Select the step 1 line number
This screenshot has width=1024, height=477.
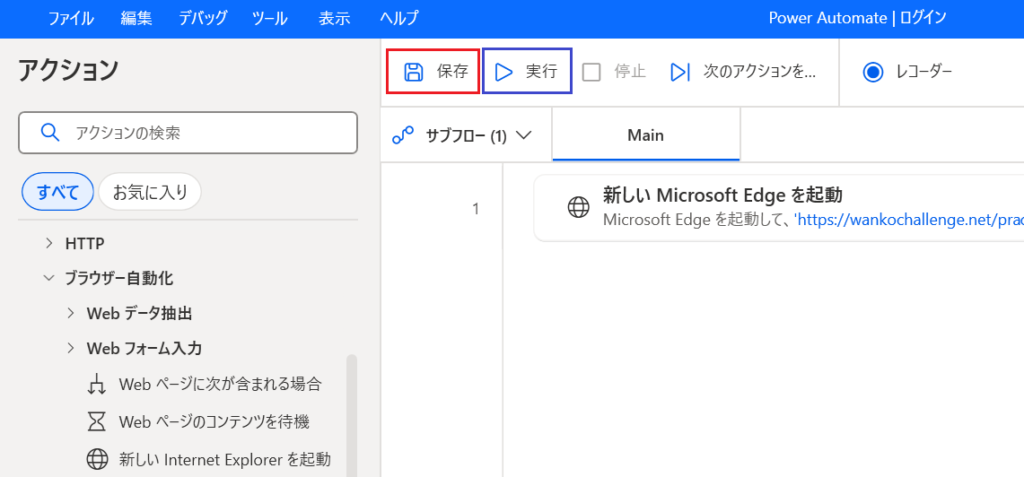pyautogui.click(x=475, y=209)
